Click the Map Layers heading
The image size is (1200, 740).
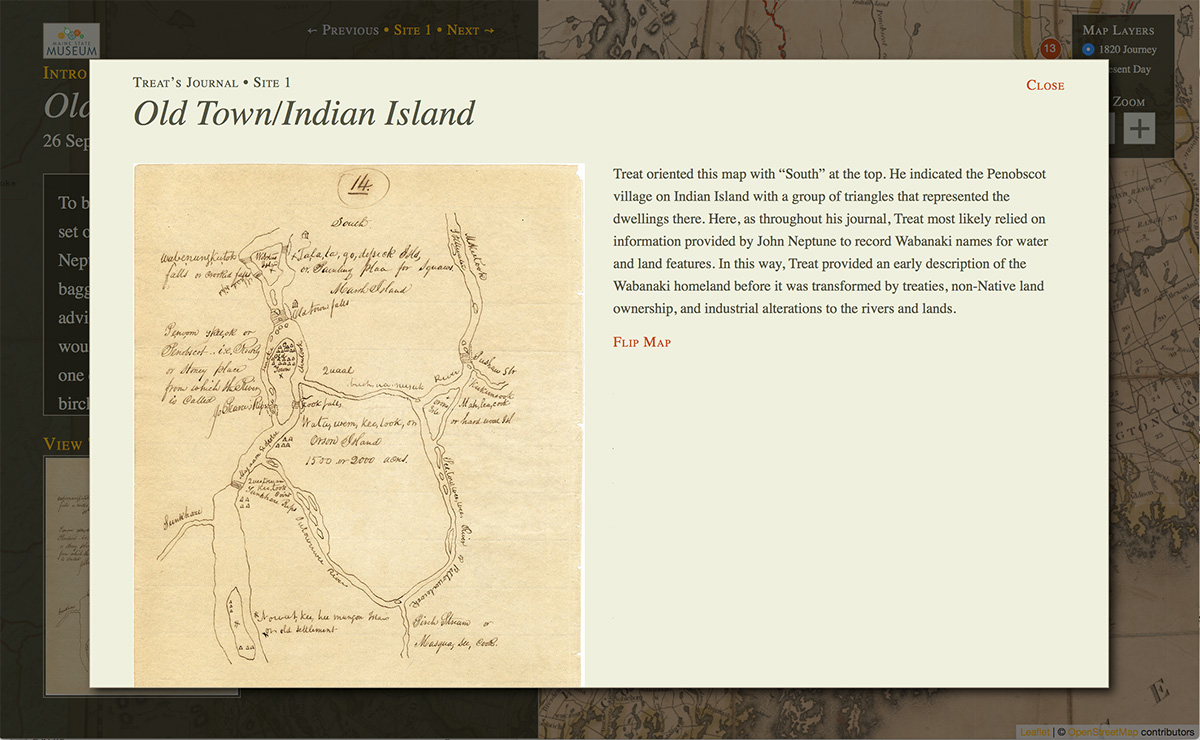click(1118, 30)
